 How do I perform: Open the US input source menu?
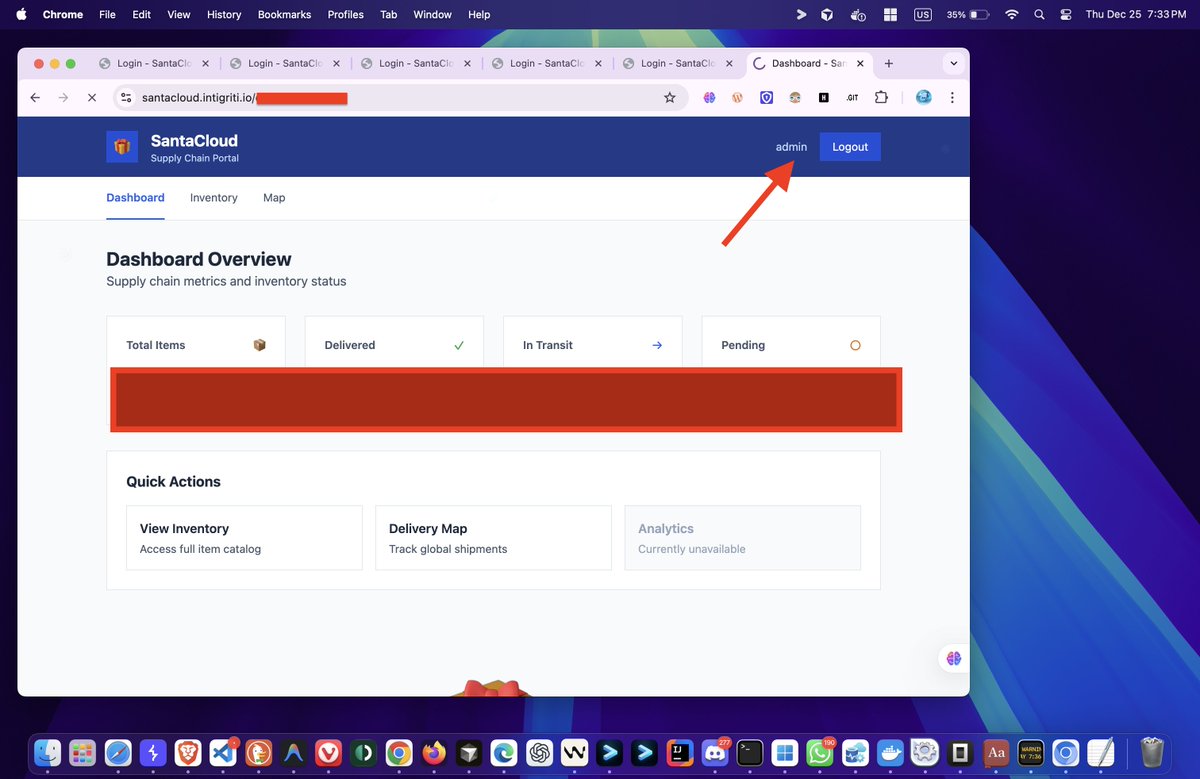coord(921,15)
